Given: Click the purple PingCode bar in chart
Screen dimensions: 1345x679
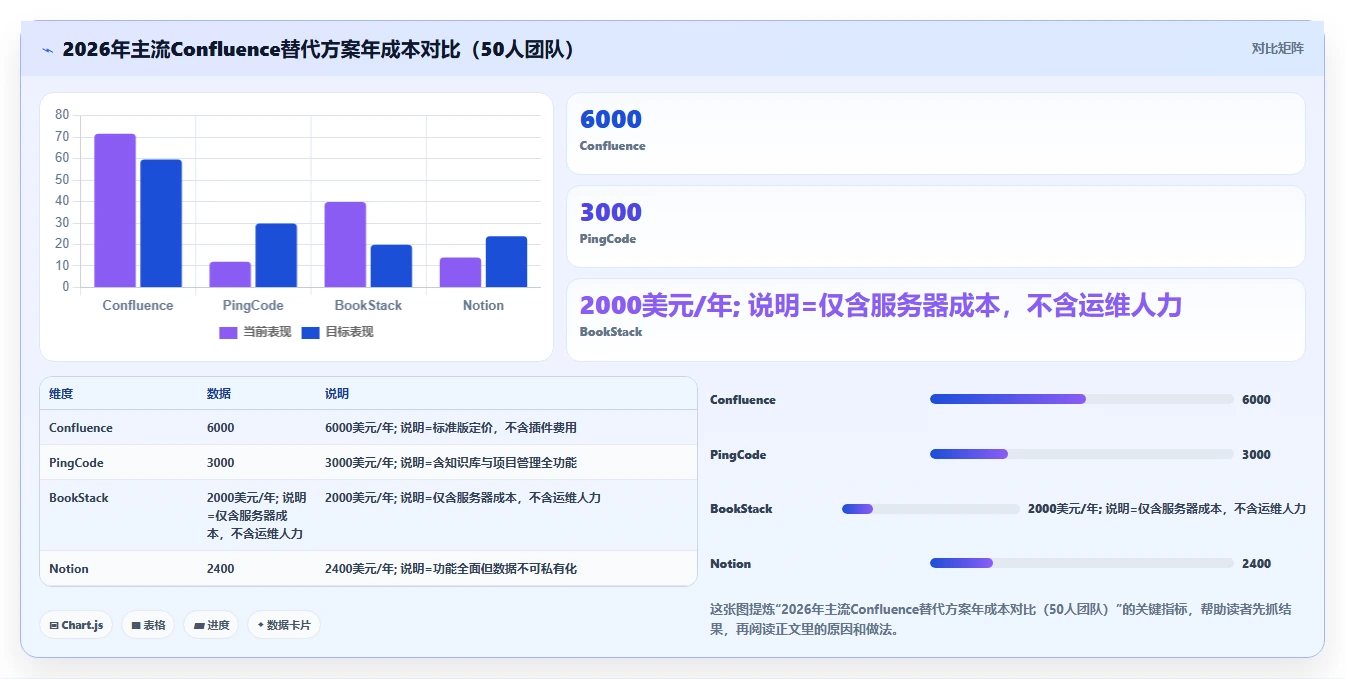Looking at the screenshot, I should click(230, 274).
